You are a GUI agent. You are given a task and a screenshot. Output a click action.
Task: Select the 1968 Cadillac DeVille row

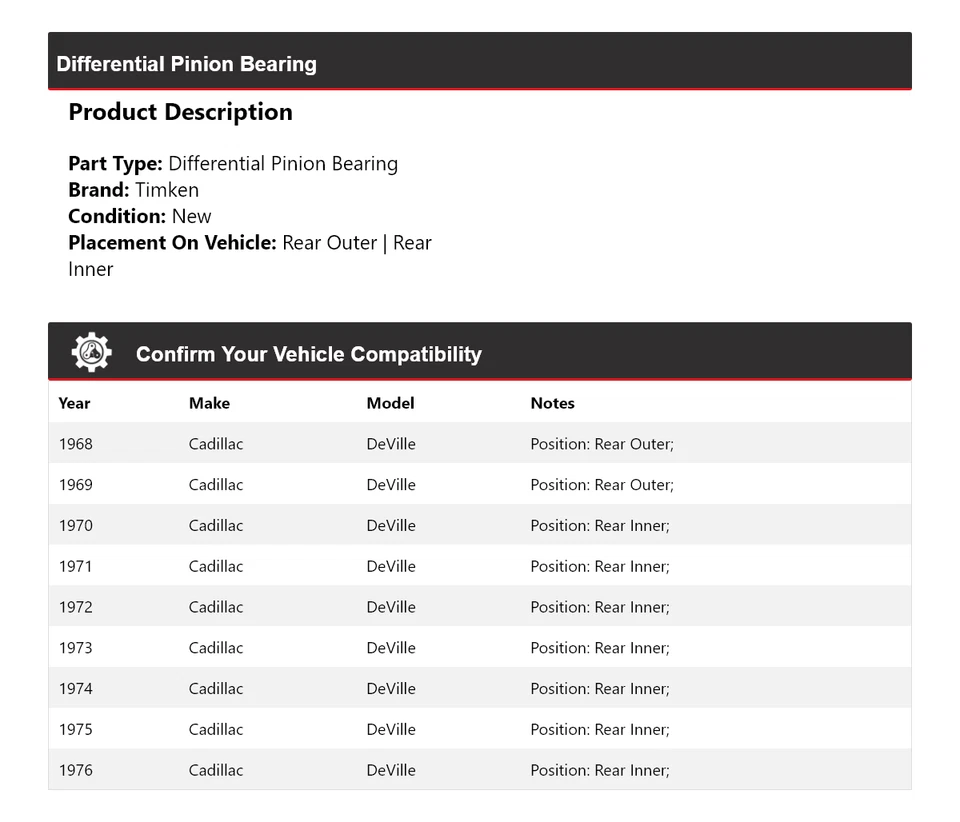click(479, 444)
